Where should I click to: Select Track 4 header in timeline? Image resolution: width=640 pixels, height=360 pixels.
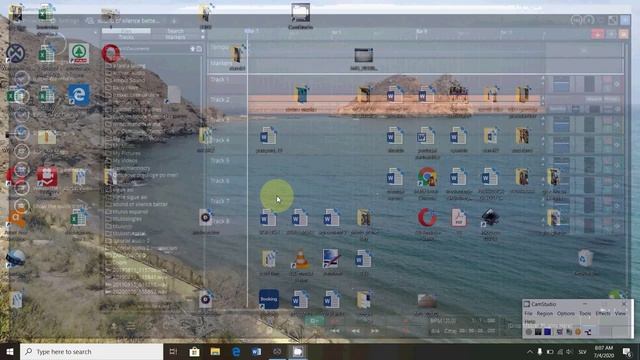[220, 140]
